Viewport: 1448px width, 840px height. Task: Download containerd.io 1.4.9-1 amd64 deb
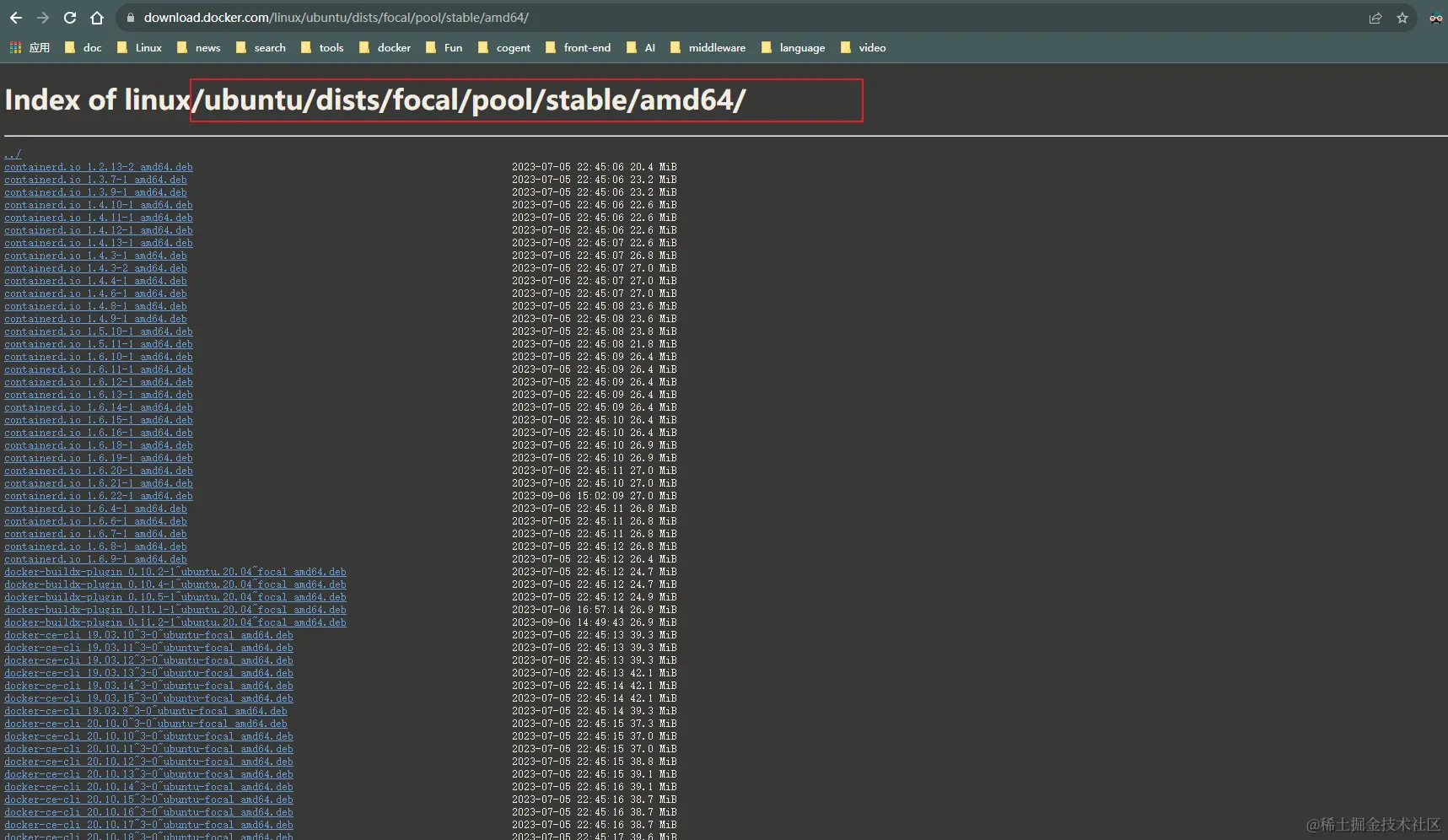pos(95,319)
